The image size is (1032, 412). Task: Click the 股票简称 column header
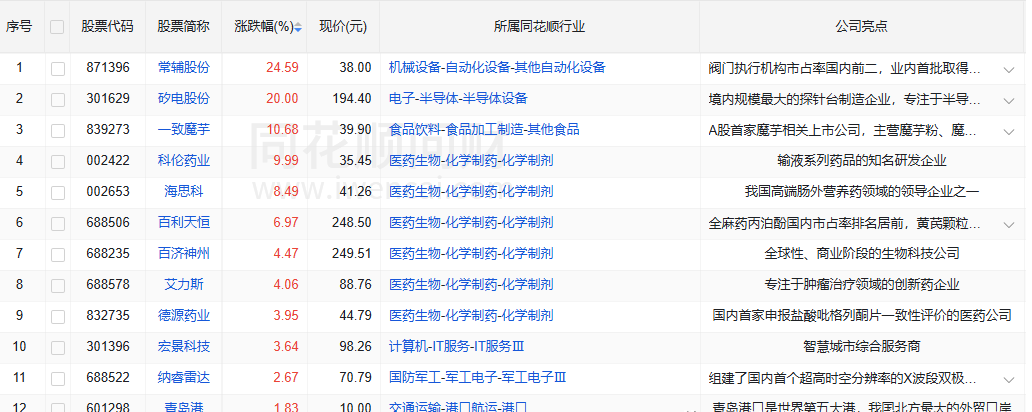click(x=184, y=26)
